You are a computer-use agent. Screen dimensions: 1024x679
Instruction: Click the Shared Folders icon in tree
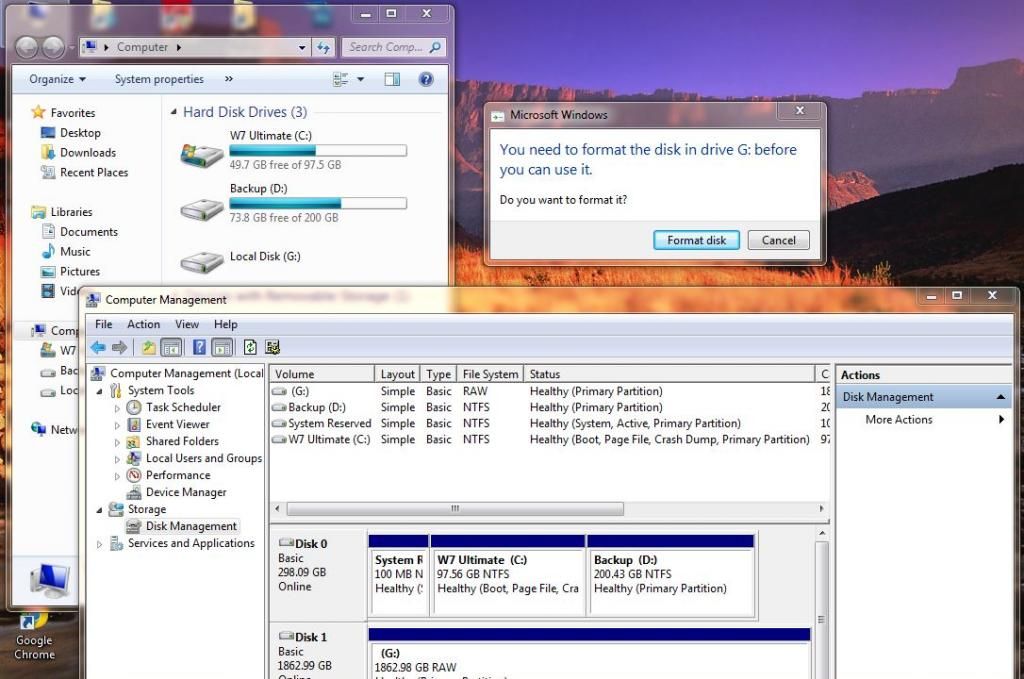tap(134, 441)
